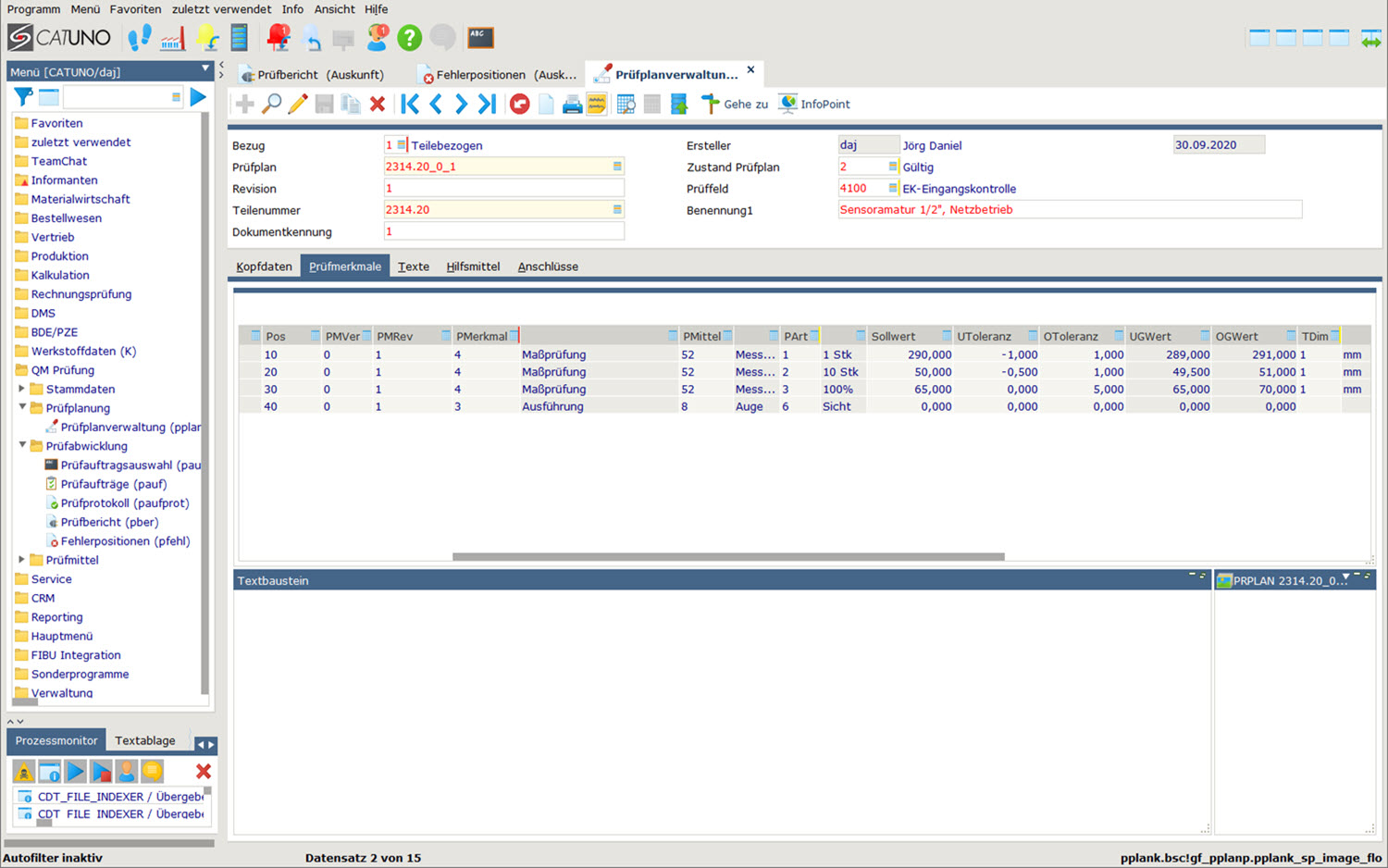Screen dimensions: 1388x868
Task: Jump to first record with the arrow icon
Action: coord(410,104)
